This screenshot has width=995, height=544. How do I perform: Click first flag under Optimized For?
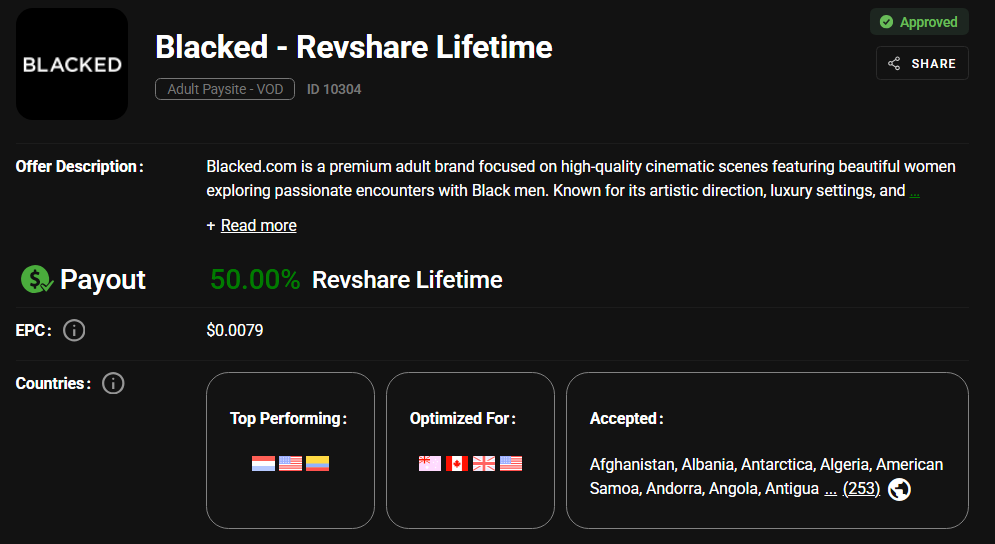[430, 463]
